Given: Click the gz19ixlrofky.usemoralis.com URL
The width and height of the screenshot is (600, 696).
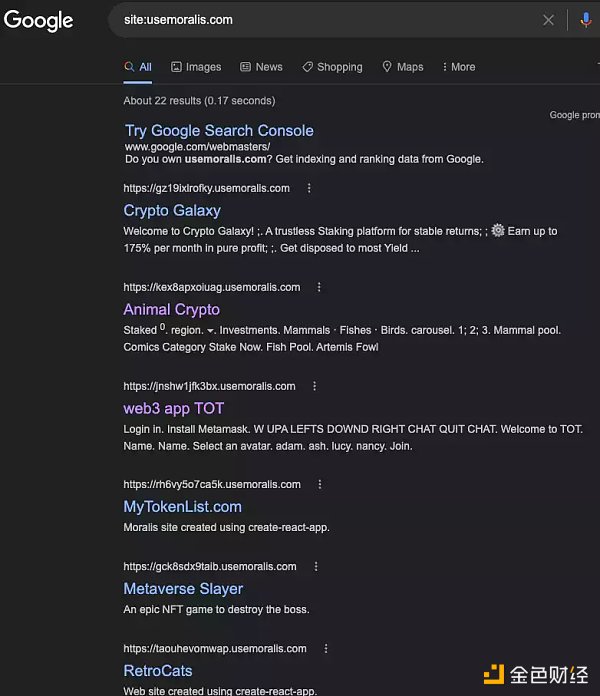Looking at the screenshot, I should (x=206, y=188).
